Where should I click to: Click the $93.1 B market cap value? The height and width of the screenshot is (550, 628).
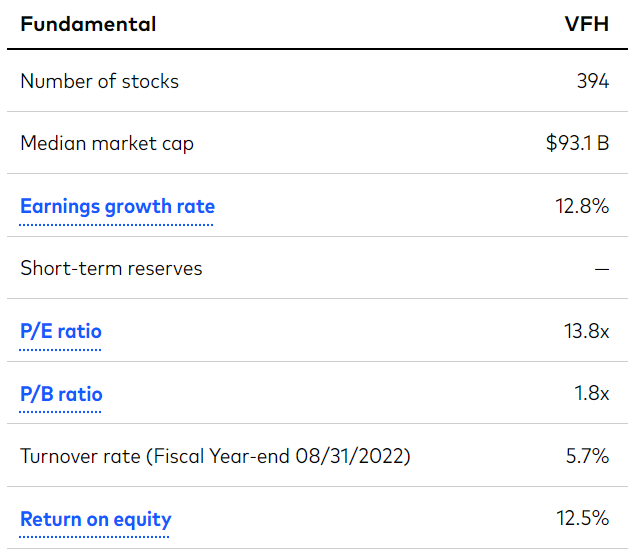click(x=571, y=143)
